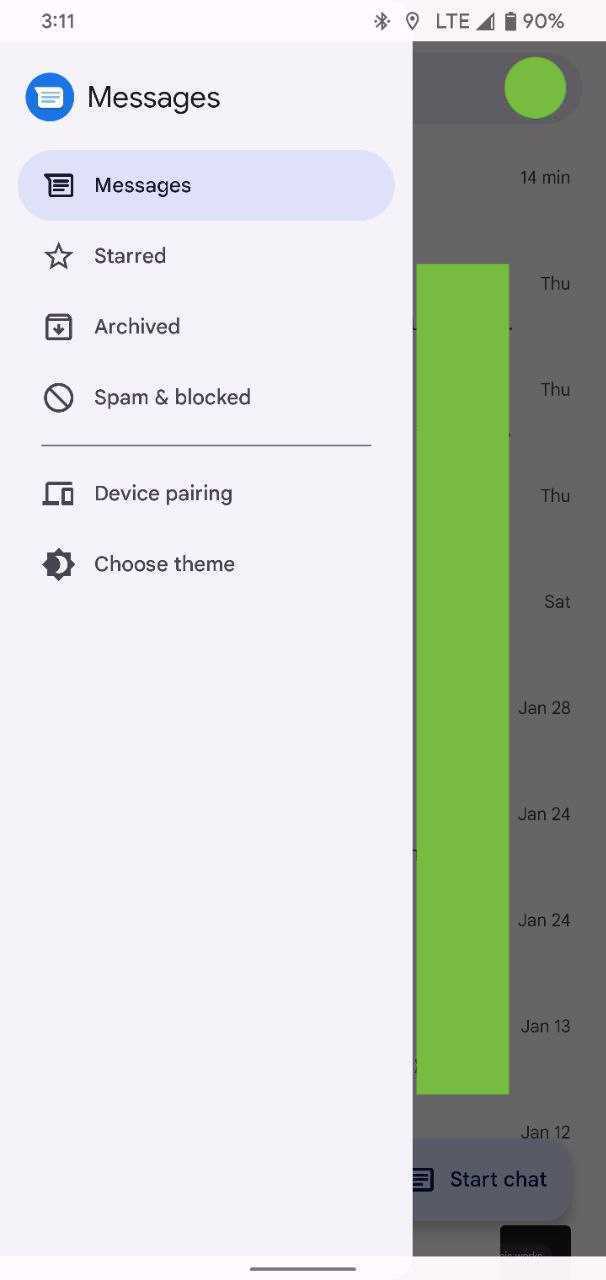The width and height of the screenshot is (606, 1280).
Task: Open the green profile avatar
Action: tap(535, 88)
